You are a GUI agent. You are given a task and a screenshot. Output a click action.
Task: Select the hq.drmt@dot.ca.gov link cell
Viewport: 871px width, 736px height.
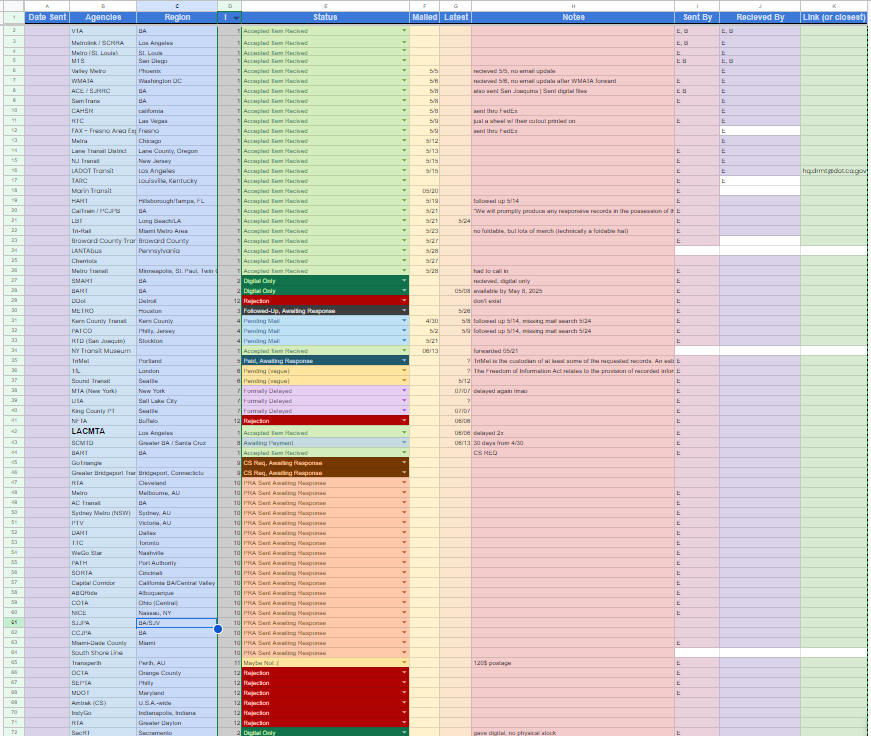click(x=834, y=171)
